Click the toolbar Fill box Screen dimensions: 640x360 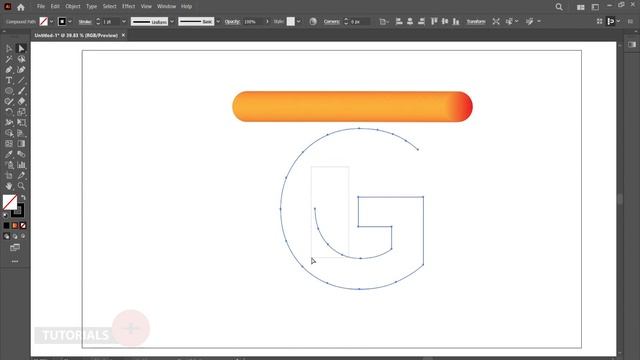tap(10, 202)
